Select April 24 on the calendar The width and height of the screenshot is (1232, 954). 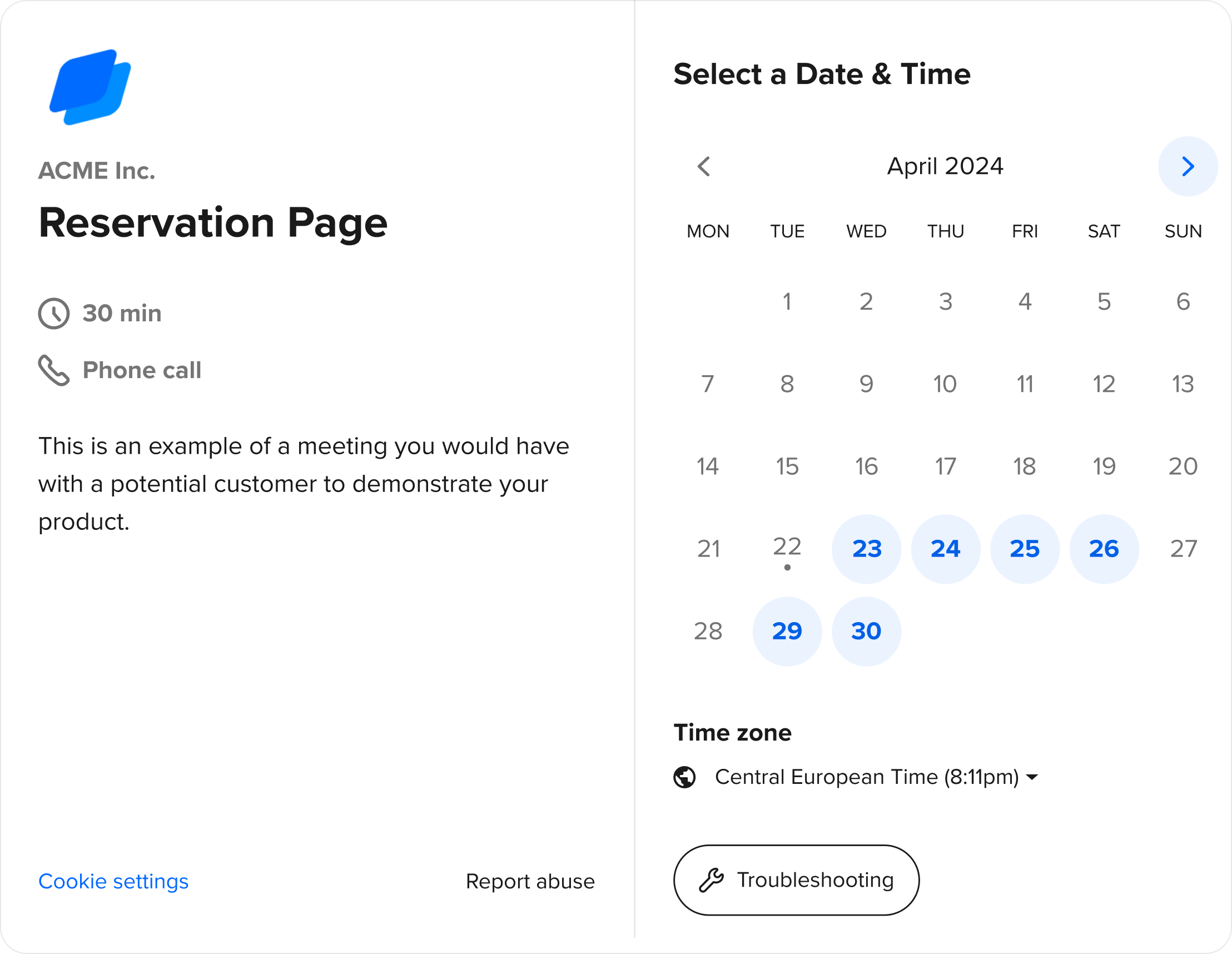coord(946,549)
